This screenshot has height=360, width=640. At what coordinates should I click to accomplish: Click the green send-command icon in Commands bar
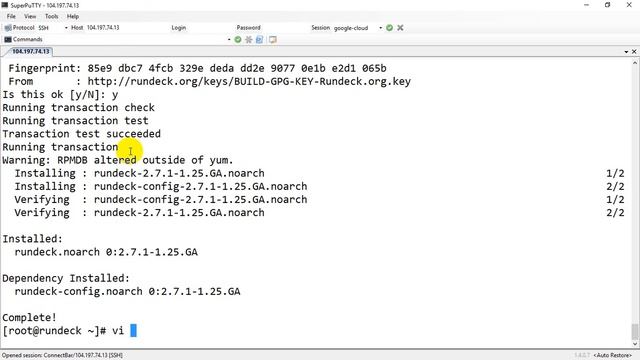tap(238, 40)
